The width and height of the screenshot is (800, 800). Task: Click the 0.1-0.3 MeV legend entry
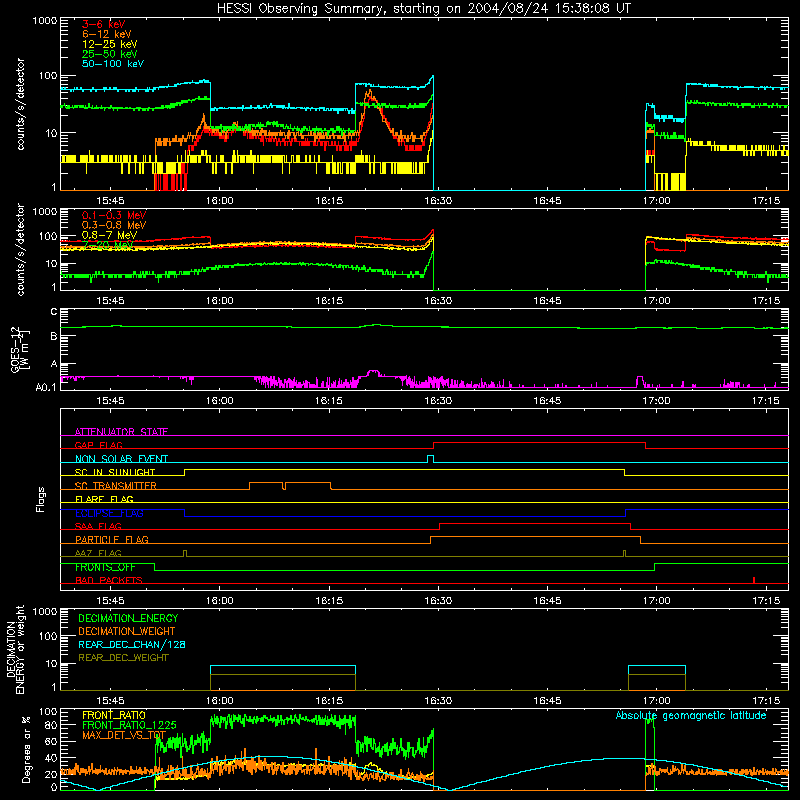click(x=114, y=215)
